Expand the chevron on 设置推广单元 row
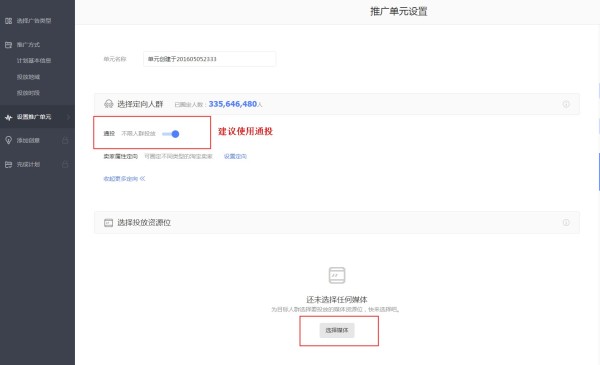This screenshot has width=600, height=365. click(x=68, y=117)
